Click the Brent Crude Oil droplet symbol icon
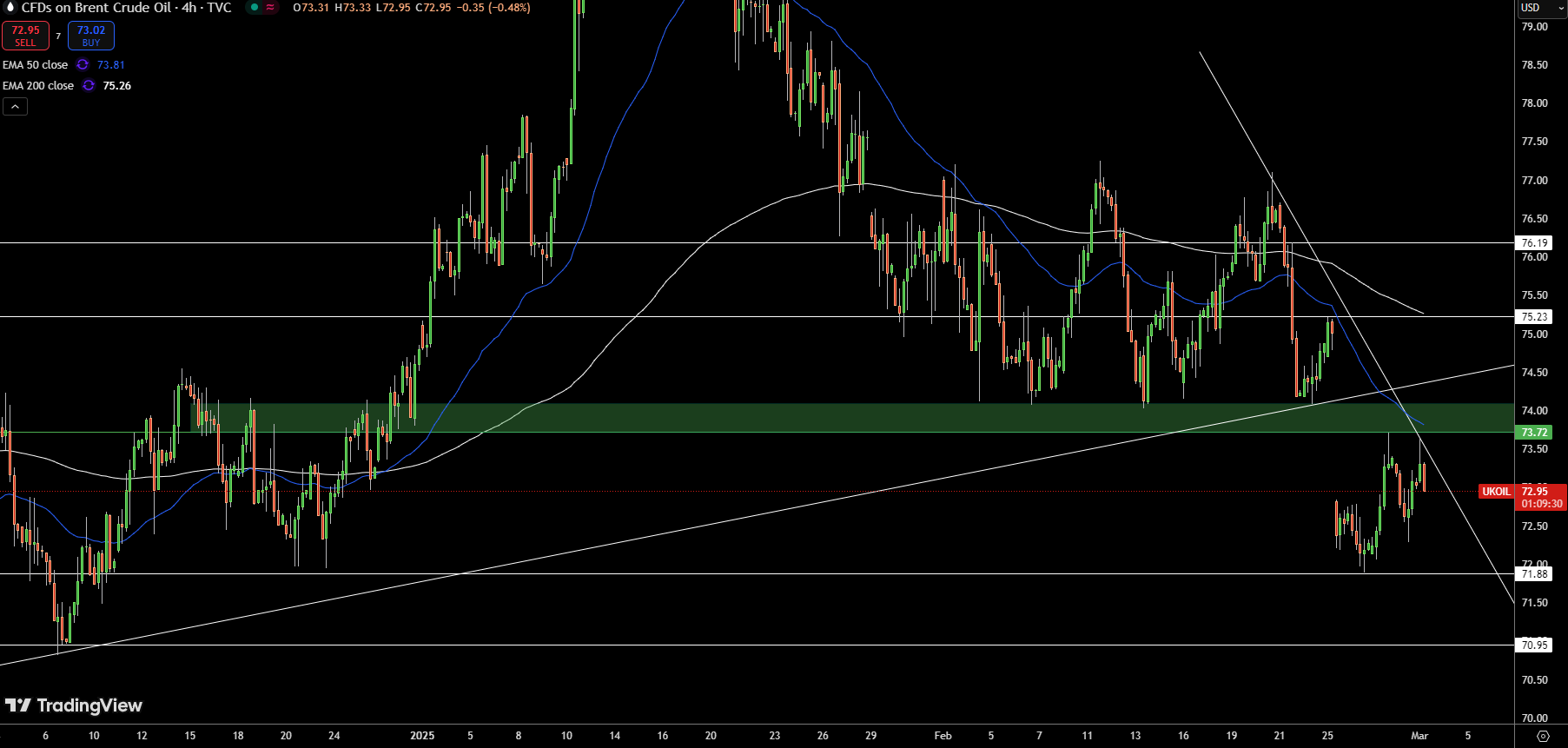 pyautogui.click(x=10, y=7)
